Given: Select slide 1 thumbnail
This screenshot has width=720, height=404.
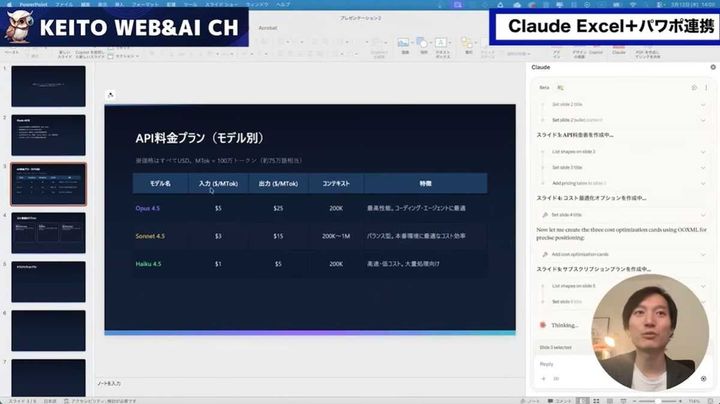Looking at the screenshot, I should pos(48,86).
